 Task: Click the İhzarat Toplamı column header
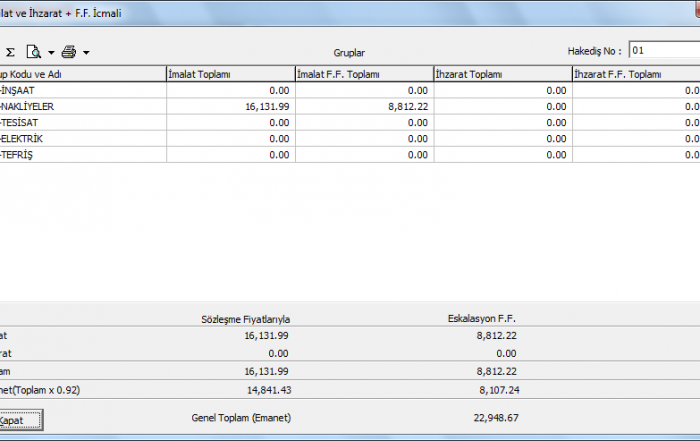501,74
